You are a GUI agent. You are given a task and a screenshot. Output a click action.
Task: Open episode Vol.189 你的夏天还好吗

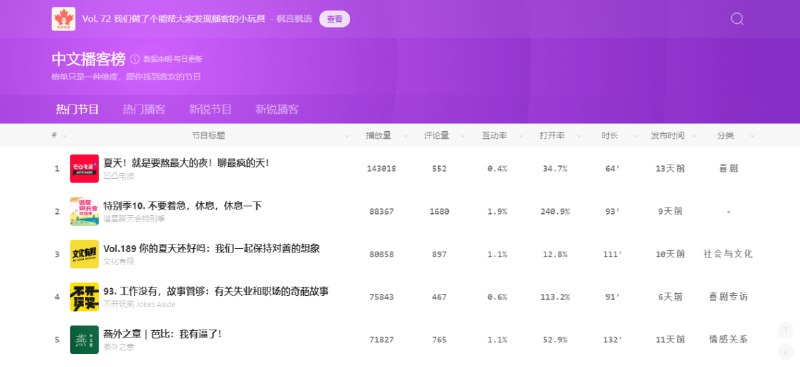pyautogui.click(x=212, y=249)
